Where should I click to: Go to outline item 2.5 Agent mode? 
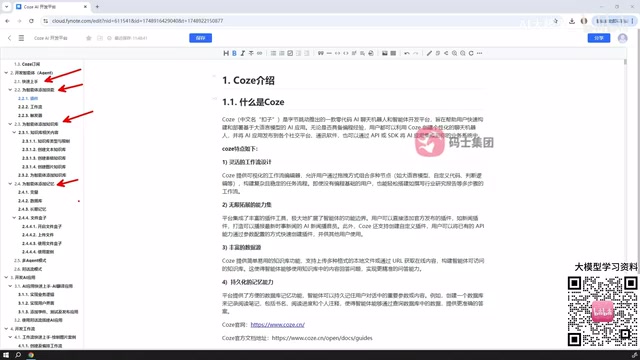click(30, 260)
